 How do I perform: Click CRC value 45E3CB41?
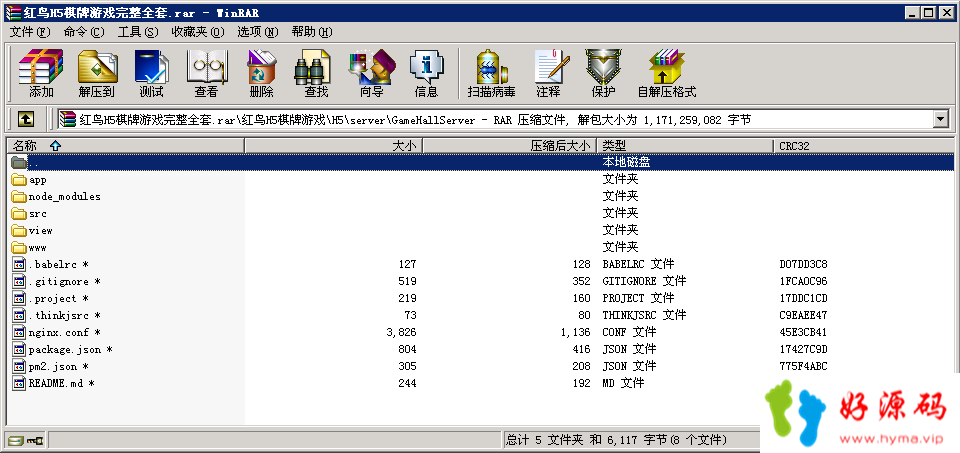[803, 332]
